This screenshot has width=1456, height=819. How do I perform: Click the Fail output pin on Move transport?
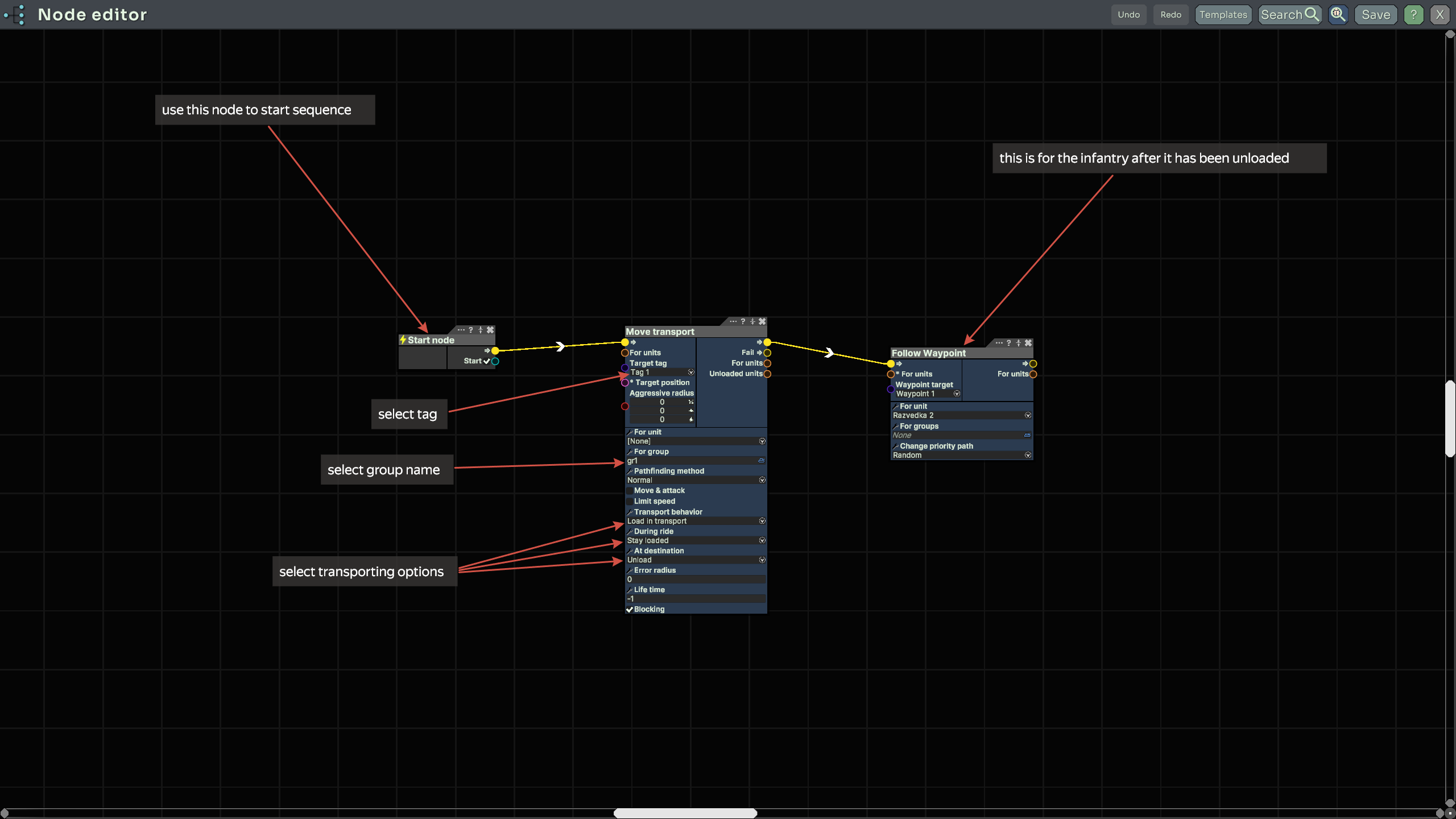click(x=767, y=353)
